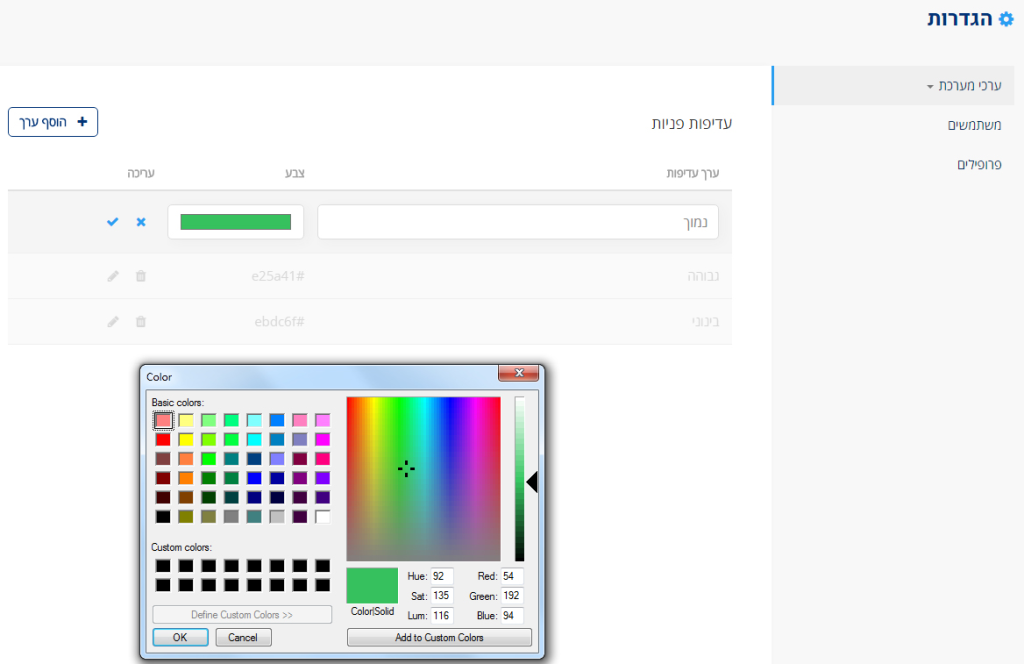The image size is (1024, 664).
Task: Select the magenta basic color swatch
Action: coord(323,439)
